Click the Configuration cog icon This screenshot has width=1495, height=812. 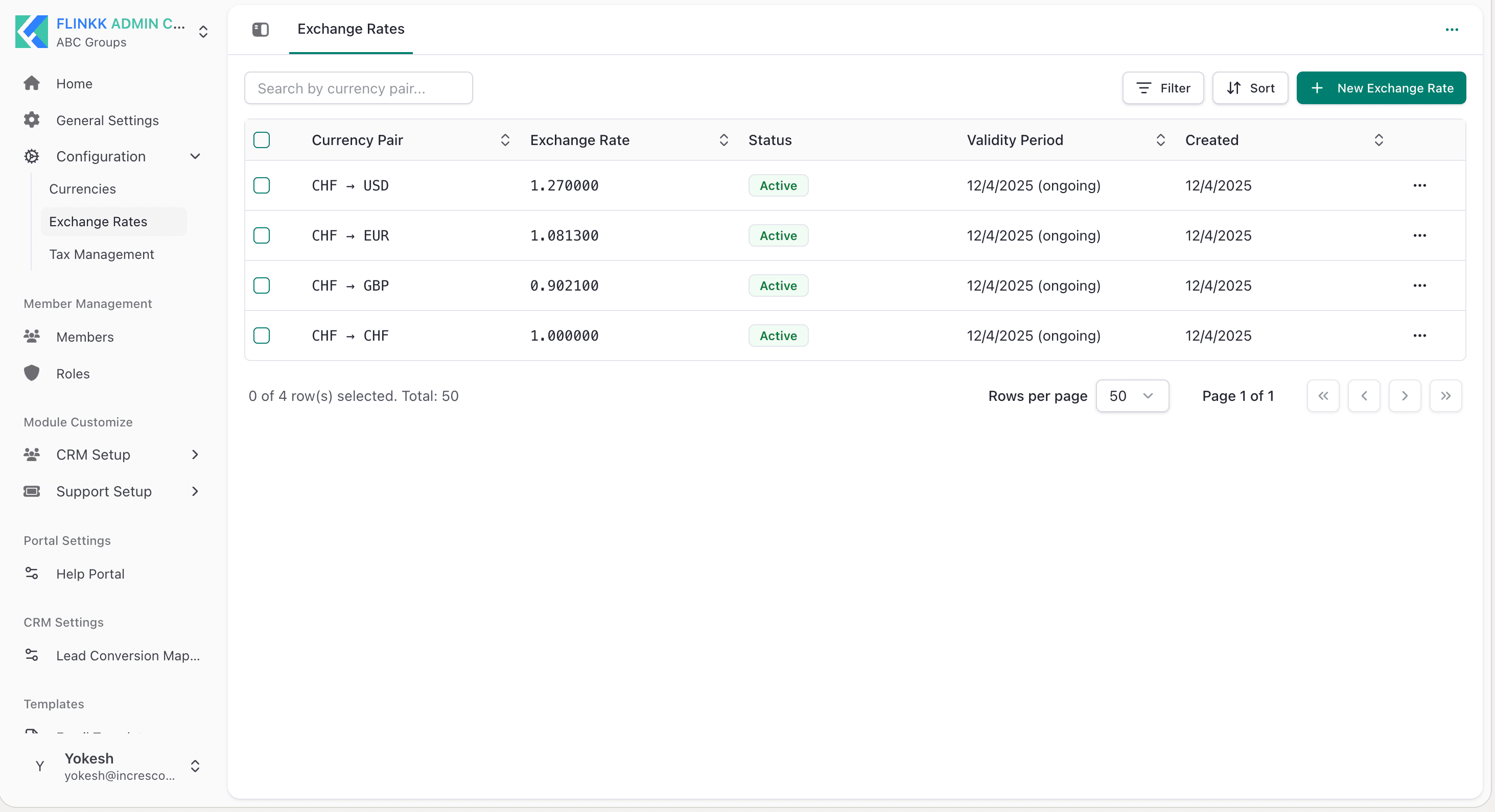point(31,156)
